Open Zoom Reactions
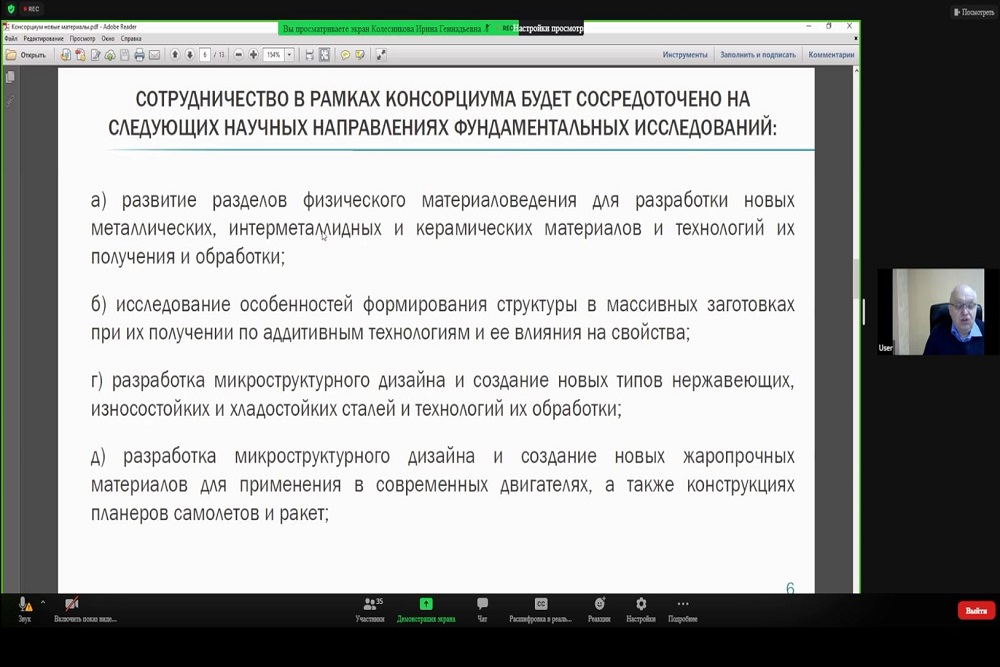The width and height of the screenshot is (1000, 667). point(599,609)
